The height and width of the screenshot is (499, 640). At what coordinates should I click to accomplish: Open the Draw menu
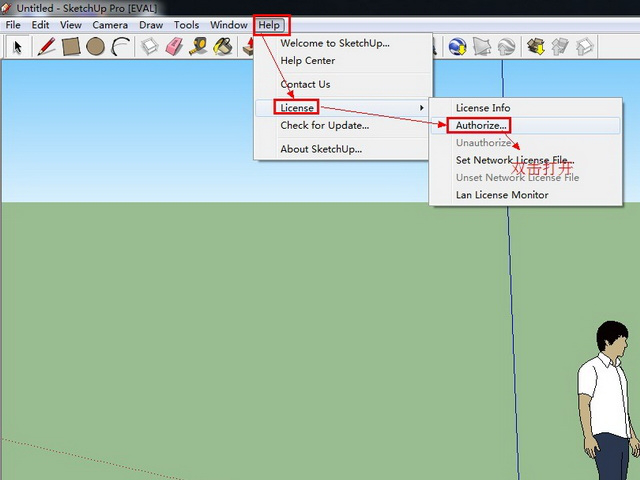pos(151,25)
